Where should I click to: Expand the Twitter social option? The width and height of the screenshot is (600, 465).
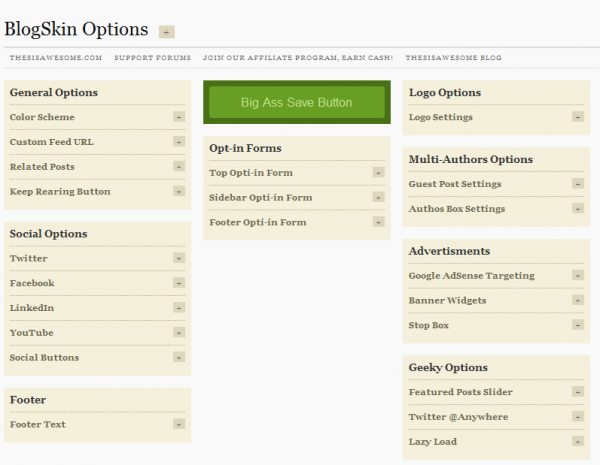tap(179, 258)
